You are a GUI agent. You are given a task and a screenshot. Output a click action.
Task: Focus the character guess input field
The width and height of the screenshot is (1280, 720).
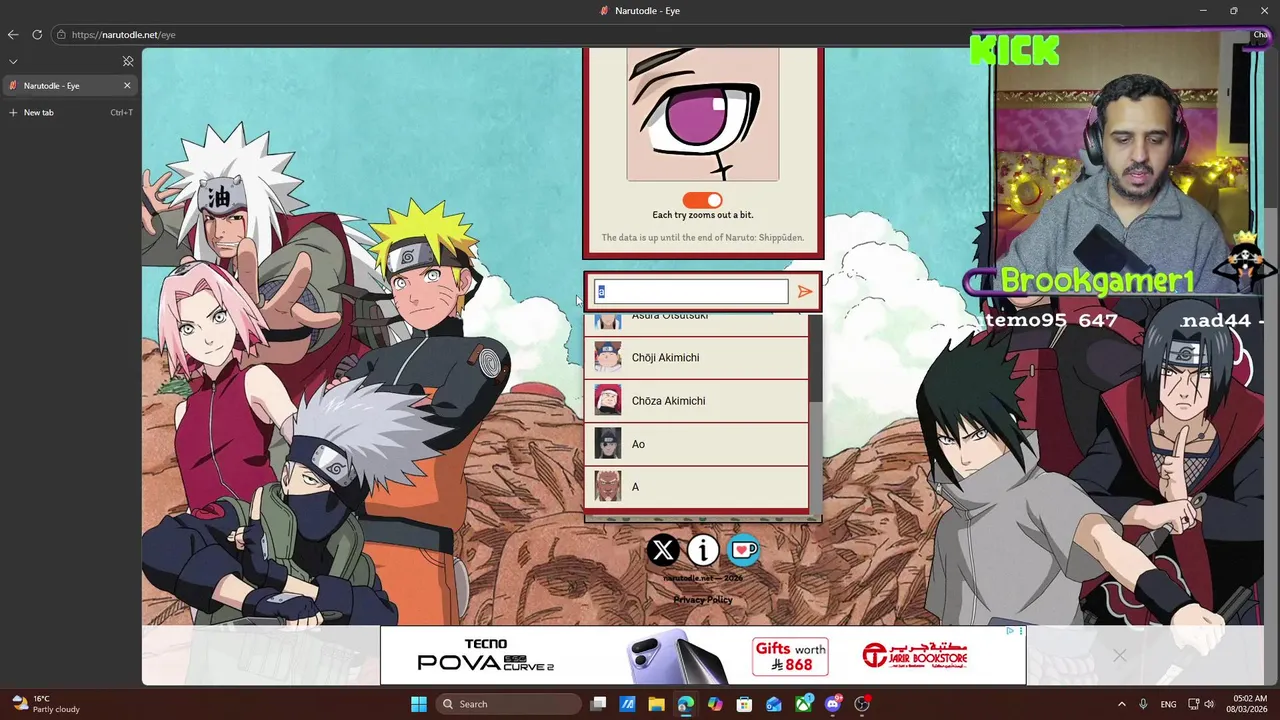point(691,291)
